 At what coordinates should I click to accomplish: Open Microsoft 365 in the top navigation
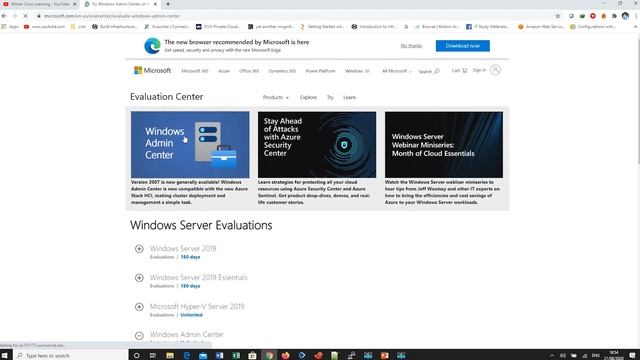point(195,71)
